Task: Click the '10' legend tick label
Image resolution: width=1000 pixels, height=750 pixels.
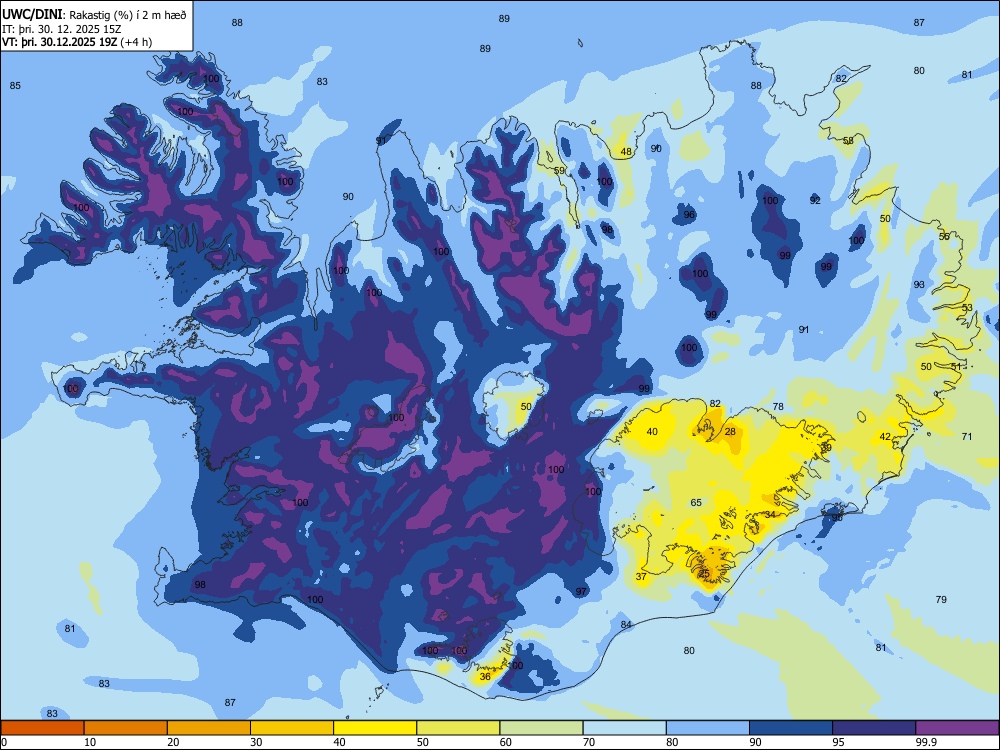Action: 90,742
